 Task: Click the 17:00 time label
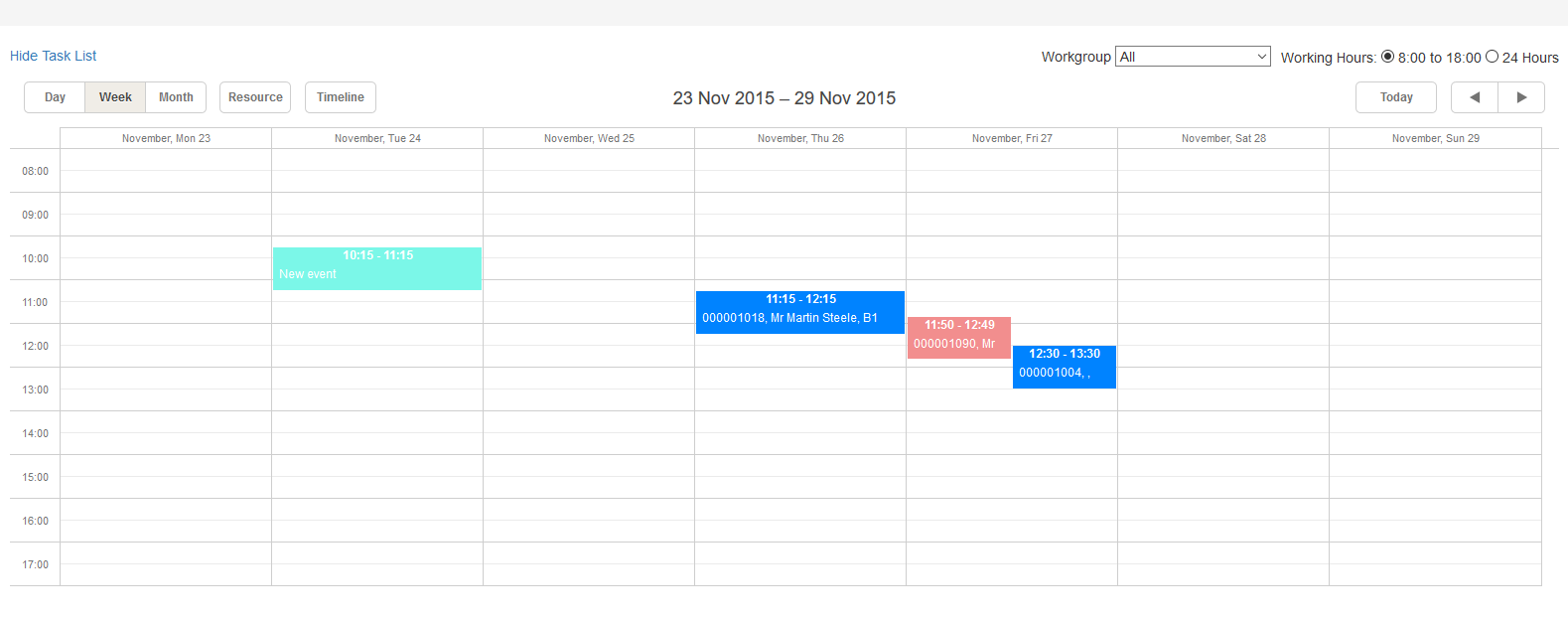35,564
